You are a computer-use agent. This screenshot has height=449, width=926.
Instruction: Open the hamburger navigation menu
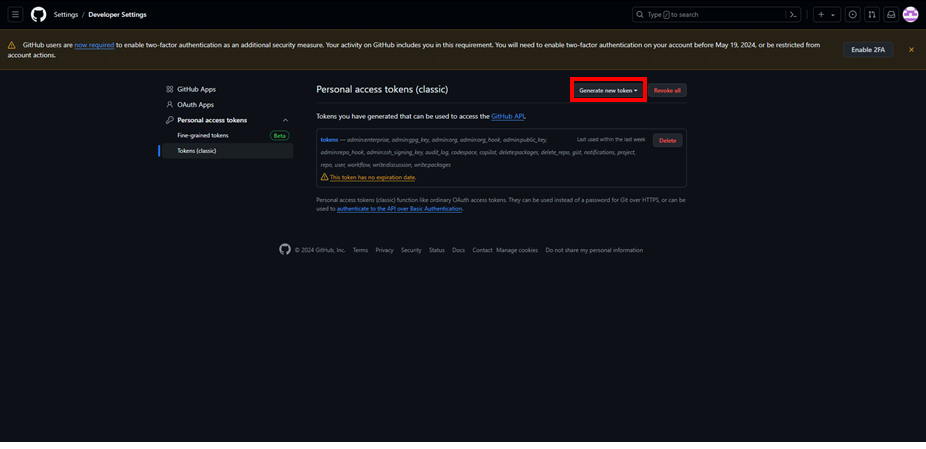tap(15, 14)
